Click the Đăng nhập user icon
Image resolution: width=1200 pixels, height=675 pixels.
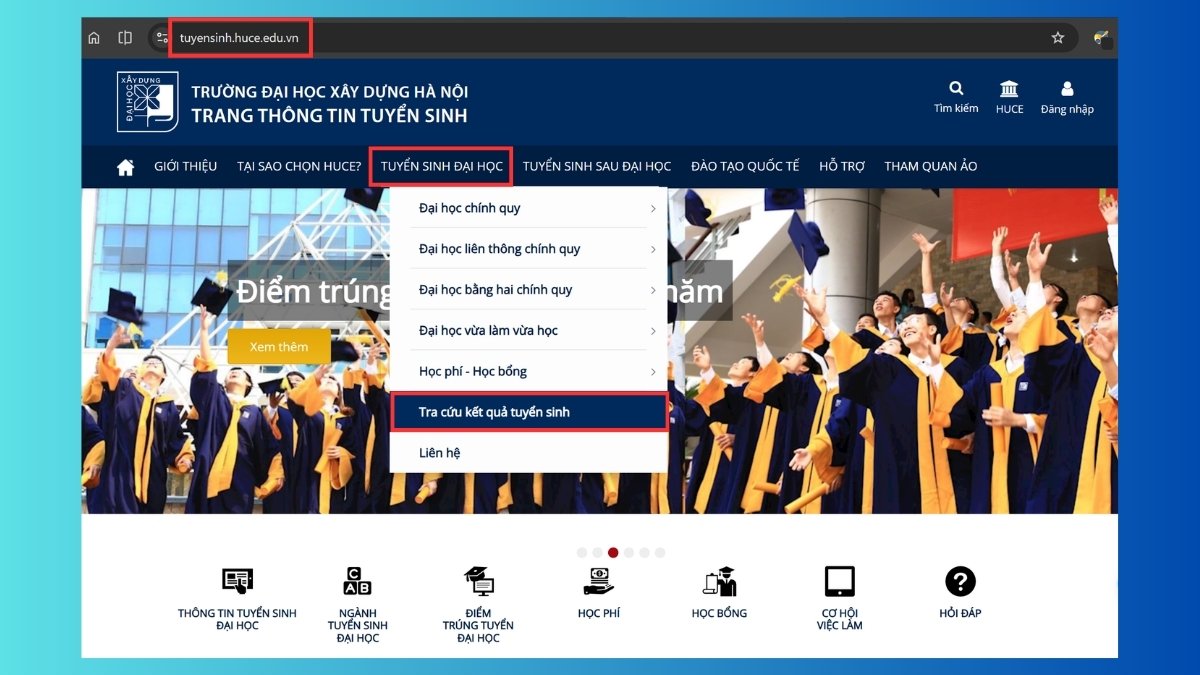tap(1067, 89)
